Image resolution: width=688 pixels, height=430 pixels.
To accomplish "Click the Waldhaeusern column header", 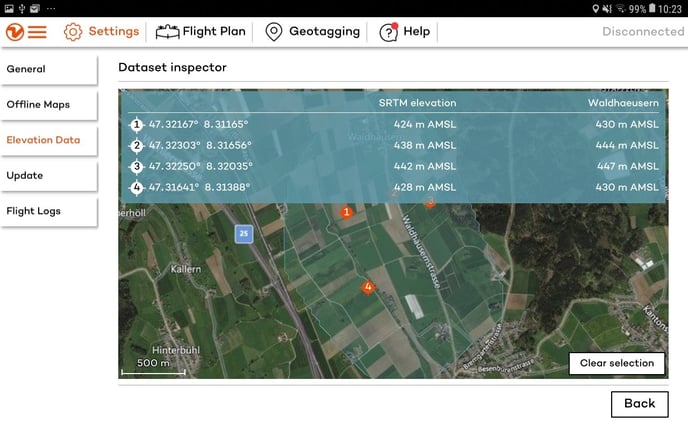I will [622, 102].
